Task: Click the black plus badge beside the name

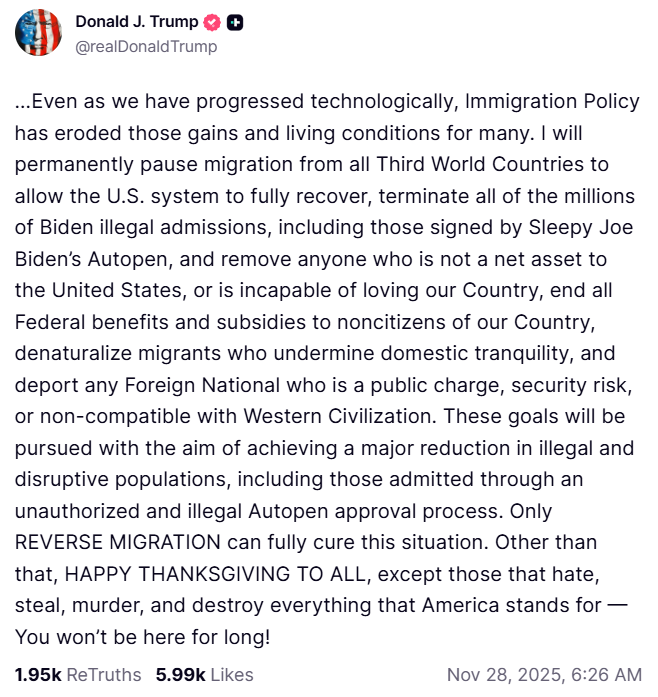Action: (x=235, y=22)
